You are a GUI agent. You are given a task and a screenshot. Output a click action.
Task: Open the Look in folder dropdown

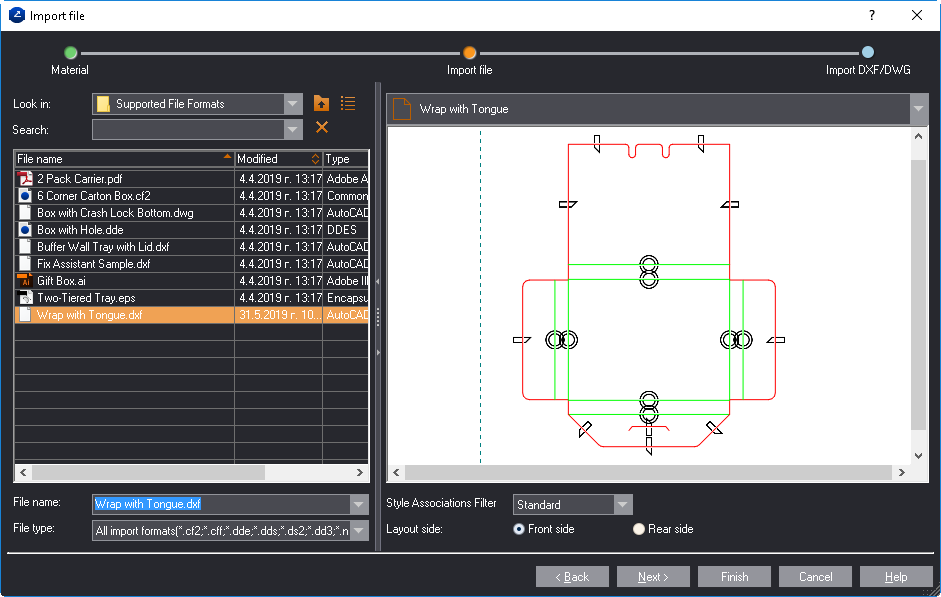tap(293, 104)
